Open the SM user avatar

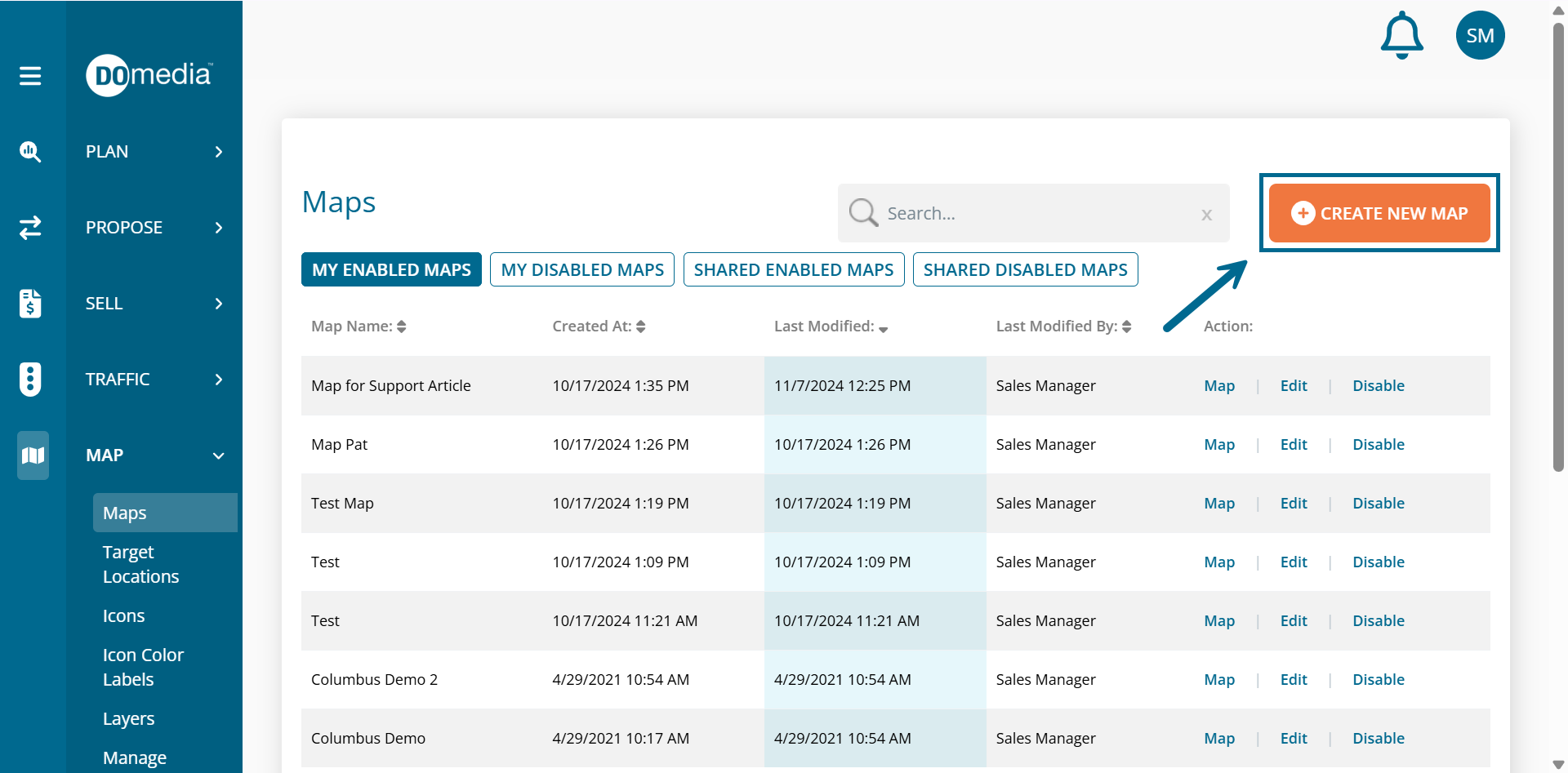tap(1480, 35)
